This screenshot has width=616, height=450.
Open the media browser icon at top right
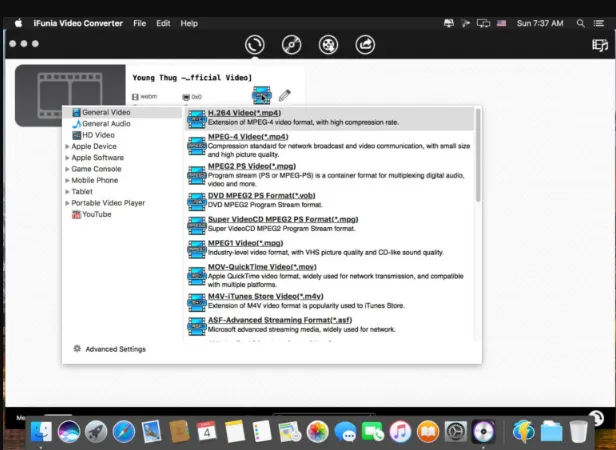coord(600,45)
